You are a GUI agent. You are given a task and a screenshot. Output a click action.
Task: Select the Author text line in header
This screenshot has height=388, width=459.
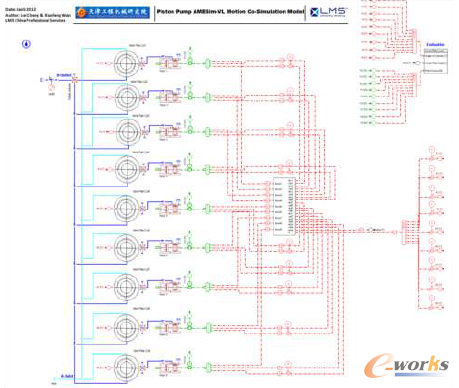[x=38, y=15]
